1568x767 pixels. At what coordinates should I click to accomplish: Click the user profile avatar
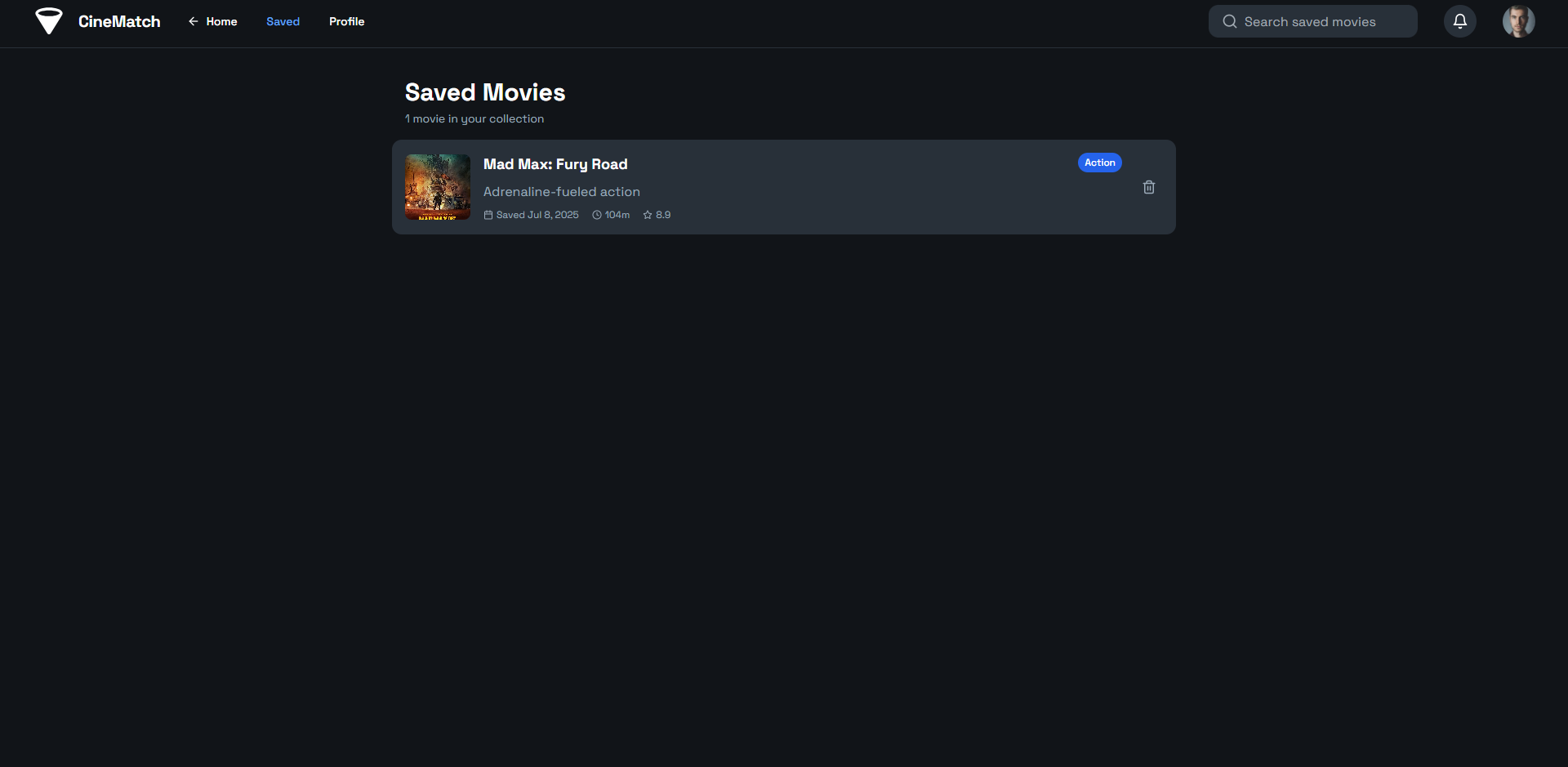1518,21
